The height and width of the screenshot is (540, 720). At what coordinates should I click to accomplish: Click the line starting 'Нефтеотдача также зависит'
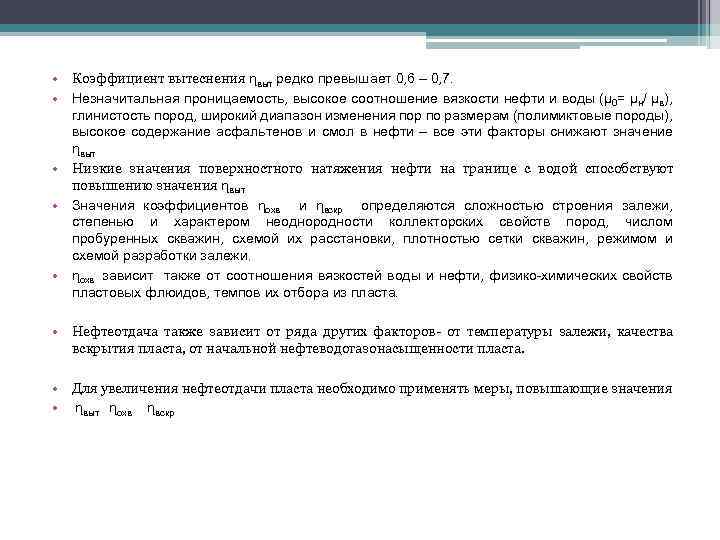372,332
